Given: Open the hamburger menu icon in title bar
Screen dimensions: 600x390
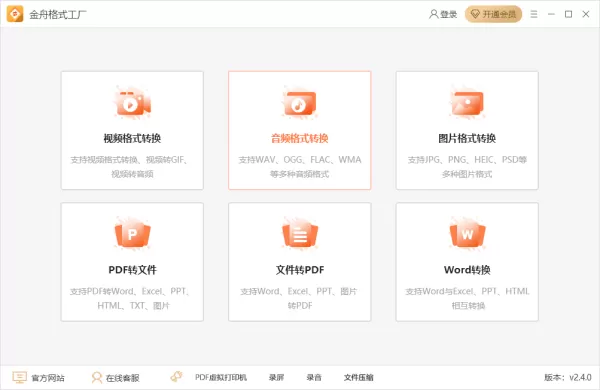Looking at the screenshot, I should 534,14.
